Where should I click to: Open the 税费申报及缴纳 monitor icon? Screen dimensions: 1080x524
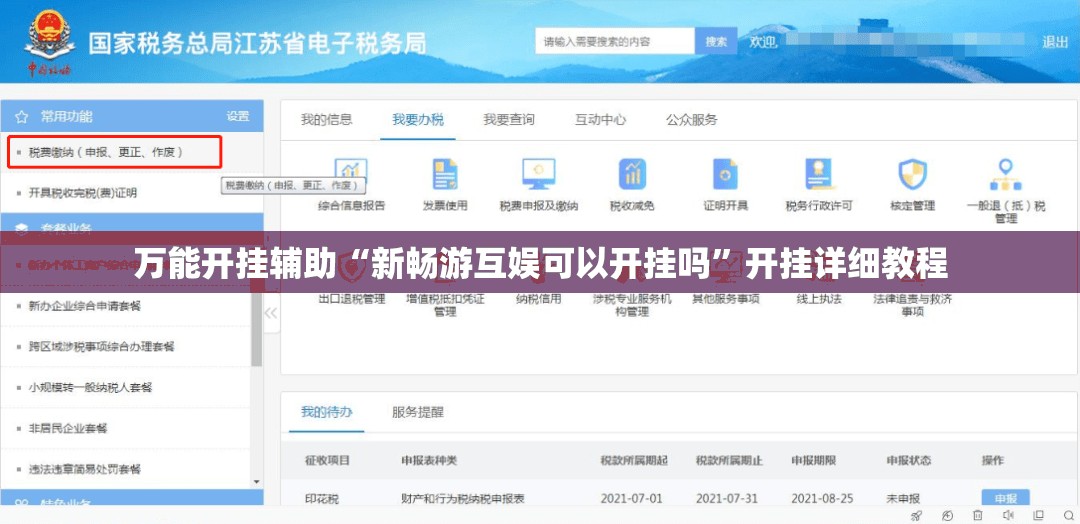click(x=539, y=174)
